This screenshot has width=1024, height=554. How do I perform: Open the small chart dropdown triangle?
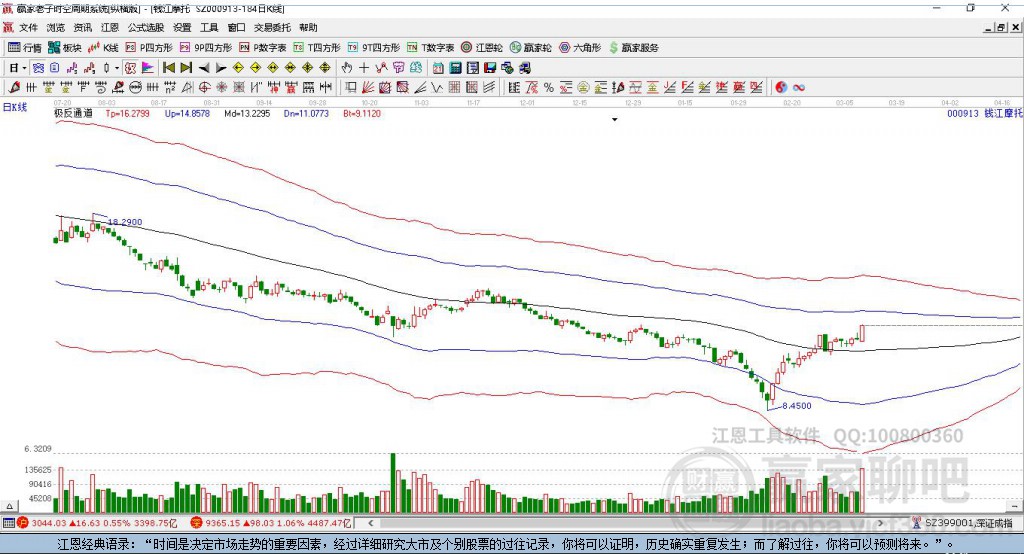pos(615,120)
